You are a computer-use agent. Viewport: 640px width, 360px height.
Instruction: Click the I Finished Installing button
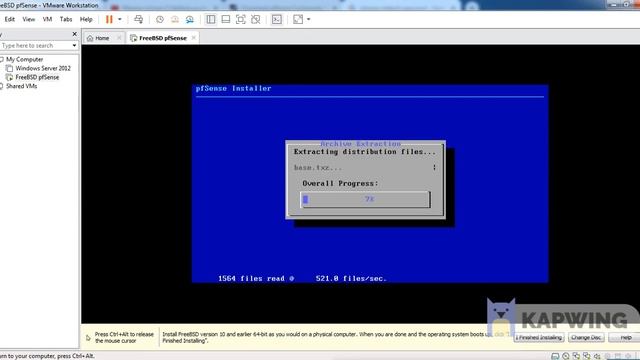[538, 338]
